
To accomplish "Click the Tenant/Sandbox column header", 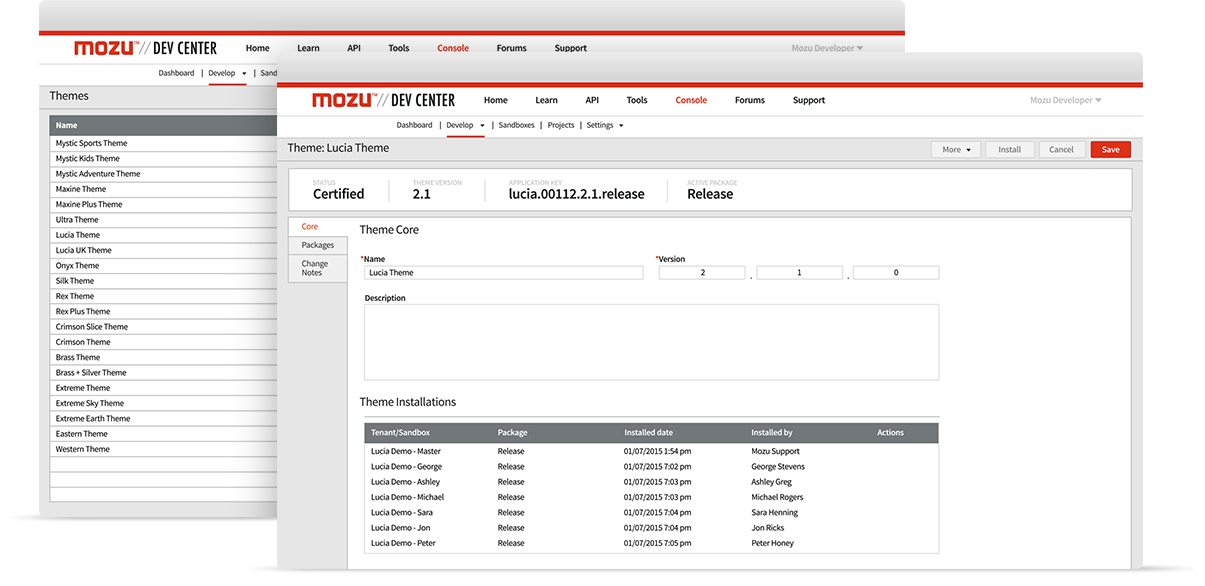I will [400, 433].
